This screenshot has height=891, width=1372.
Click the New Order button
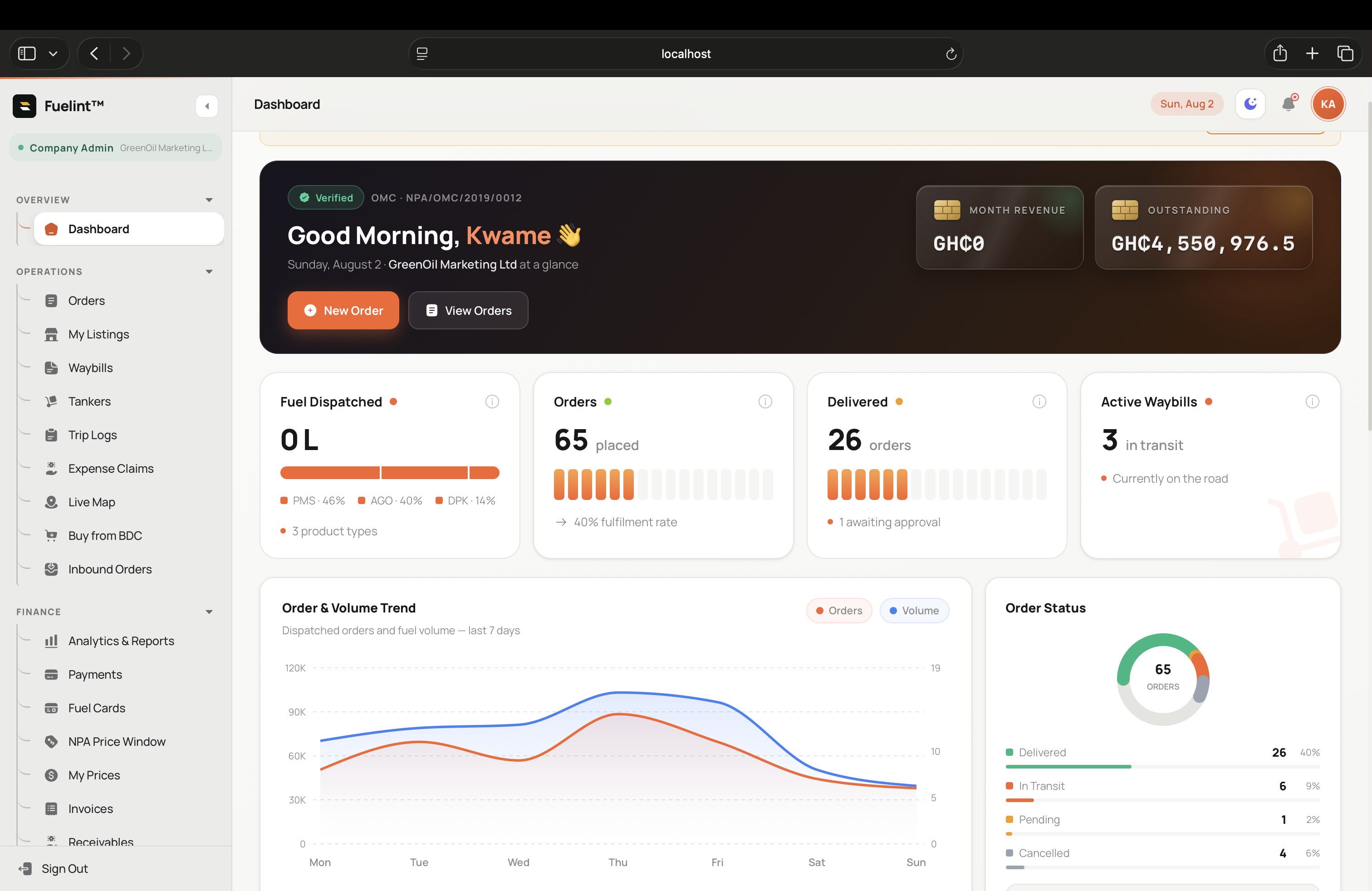click(343, 310)
